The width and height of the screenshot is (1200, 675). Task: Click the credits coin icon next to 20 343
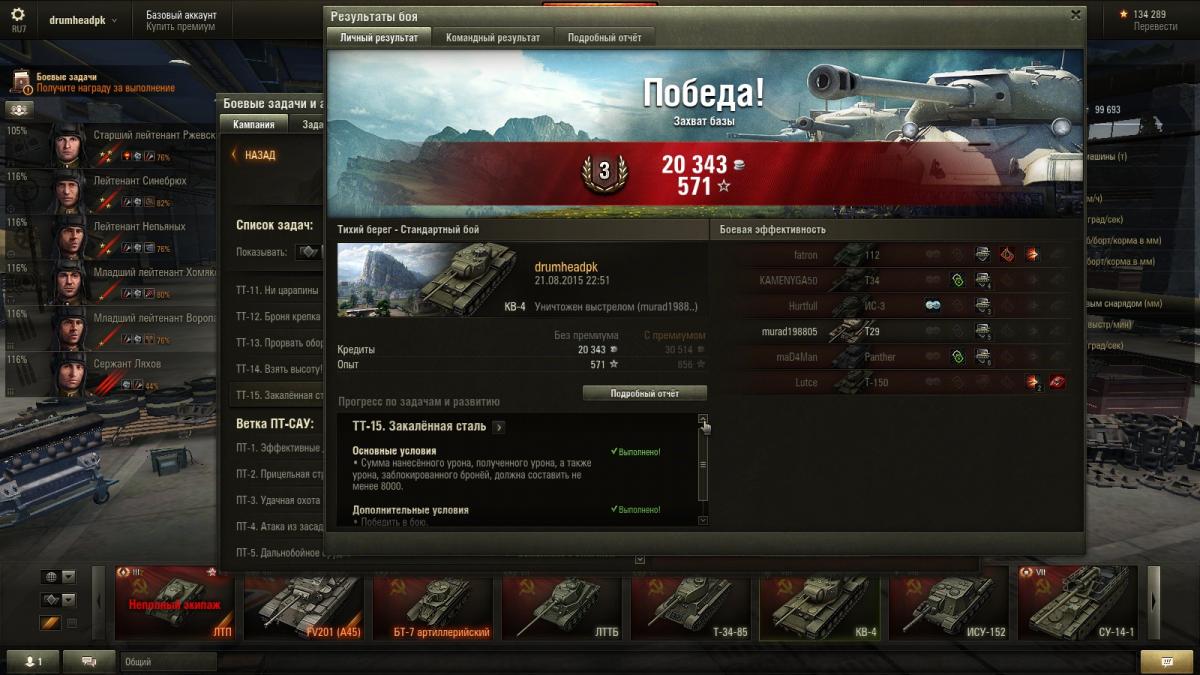click(x=739, y=165)
